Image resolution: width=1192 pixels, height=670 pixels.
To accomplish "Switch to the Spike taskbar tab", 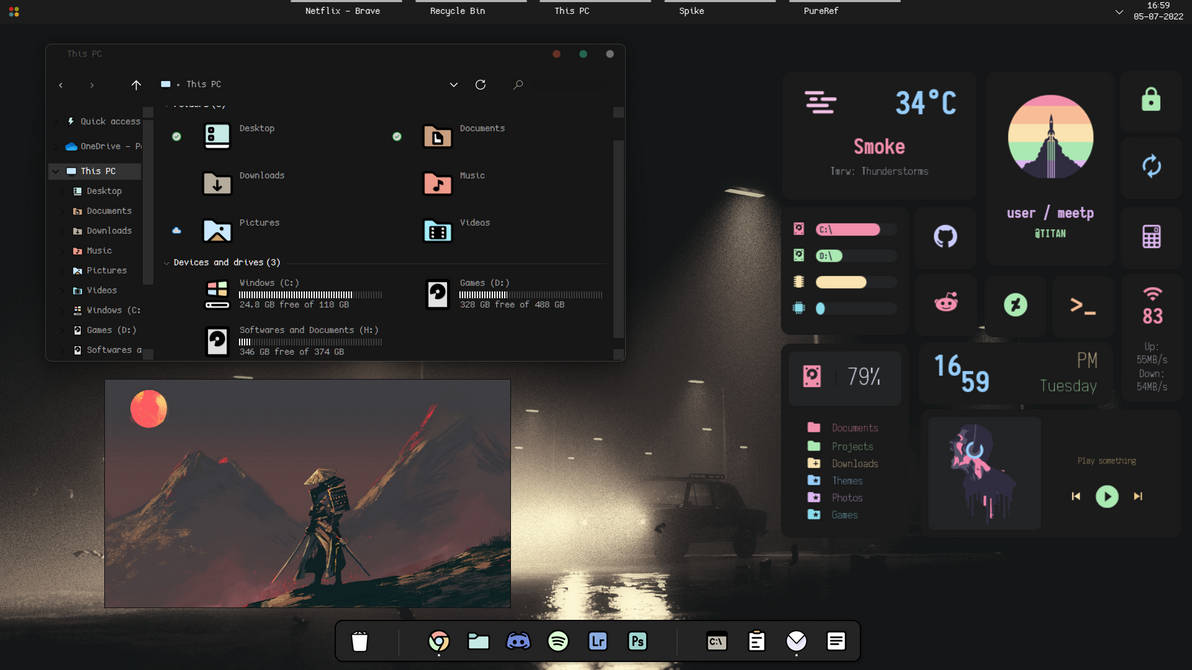I will [690, 11].
